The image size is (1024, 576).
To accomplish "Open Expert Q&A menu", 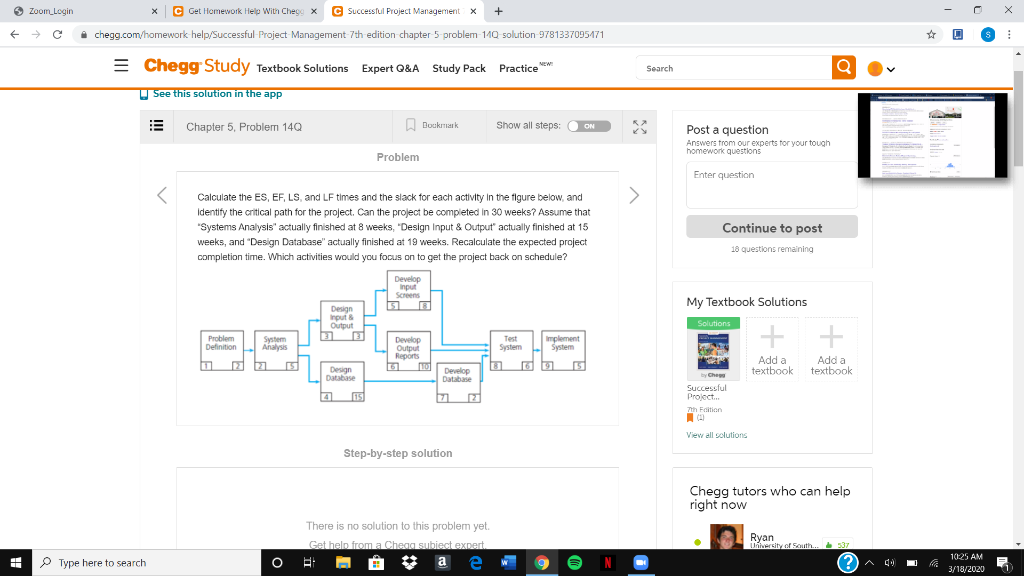I will click(x=391, y=69).
